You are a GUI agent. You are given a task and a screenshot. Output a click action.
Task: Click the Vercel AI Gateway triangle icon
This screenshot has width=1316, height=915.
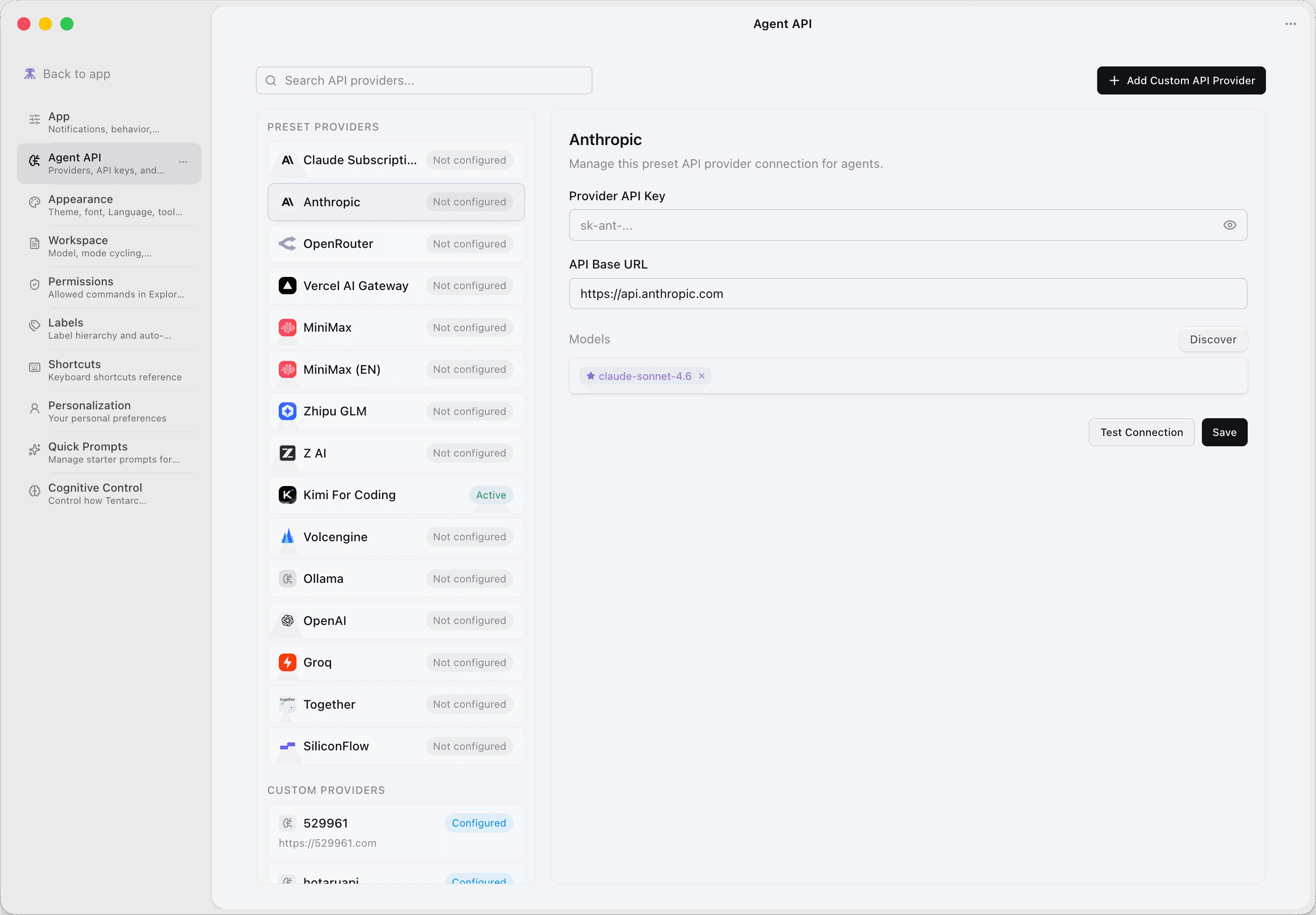[287, 285]
